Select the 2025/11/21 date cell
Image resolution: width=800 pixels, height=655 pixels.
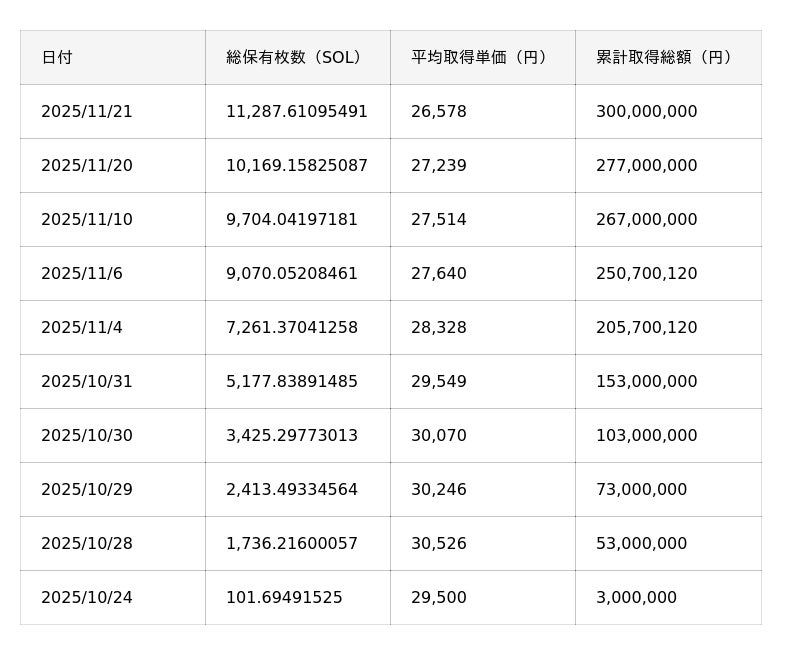click(87, 112)
